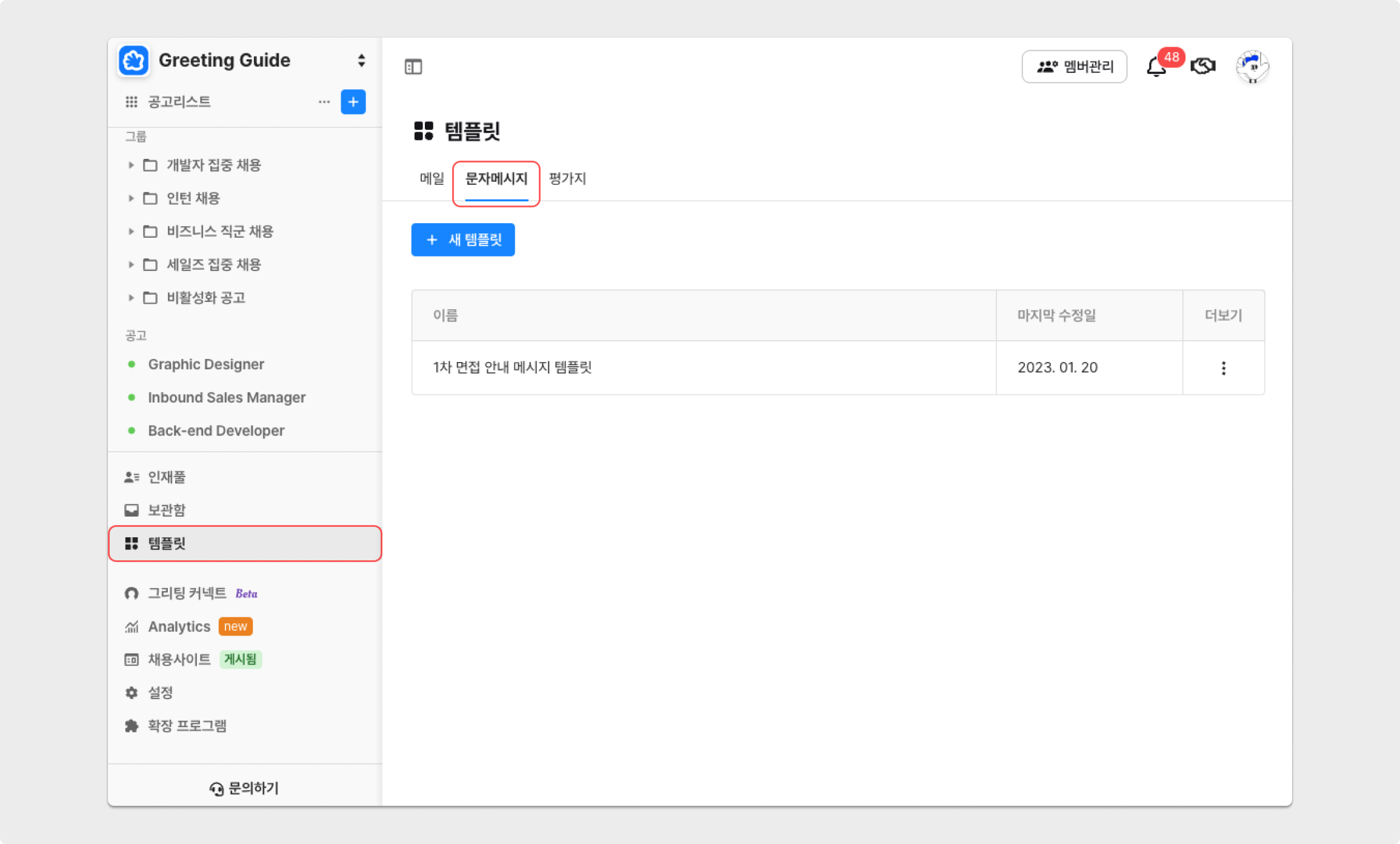Open the notification bell with 48 badge
Screen dimensions: 1400x844
pos(1156,67)
